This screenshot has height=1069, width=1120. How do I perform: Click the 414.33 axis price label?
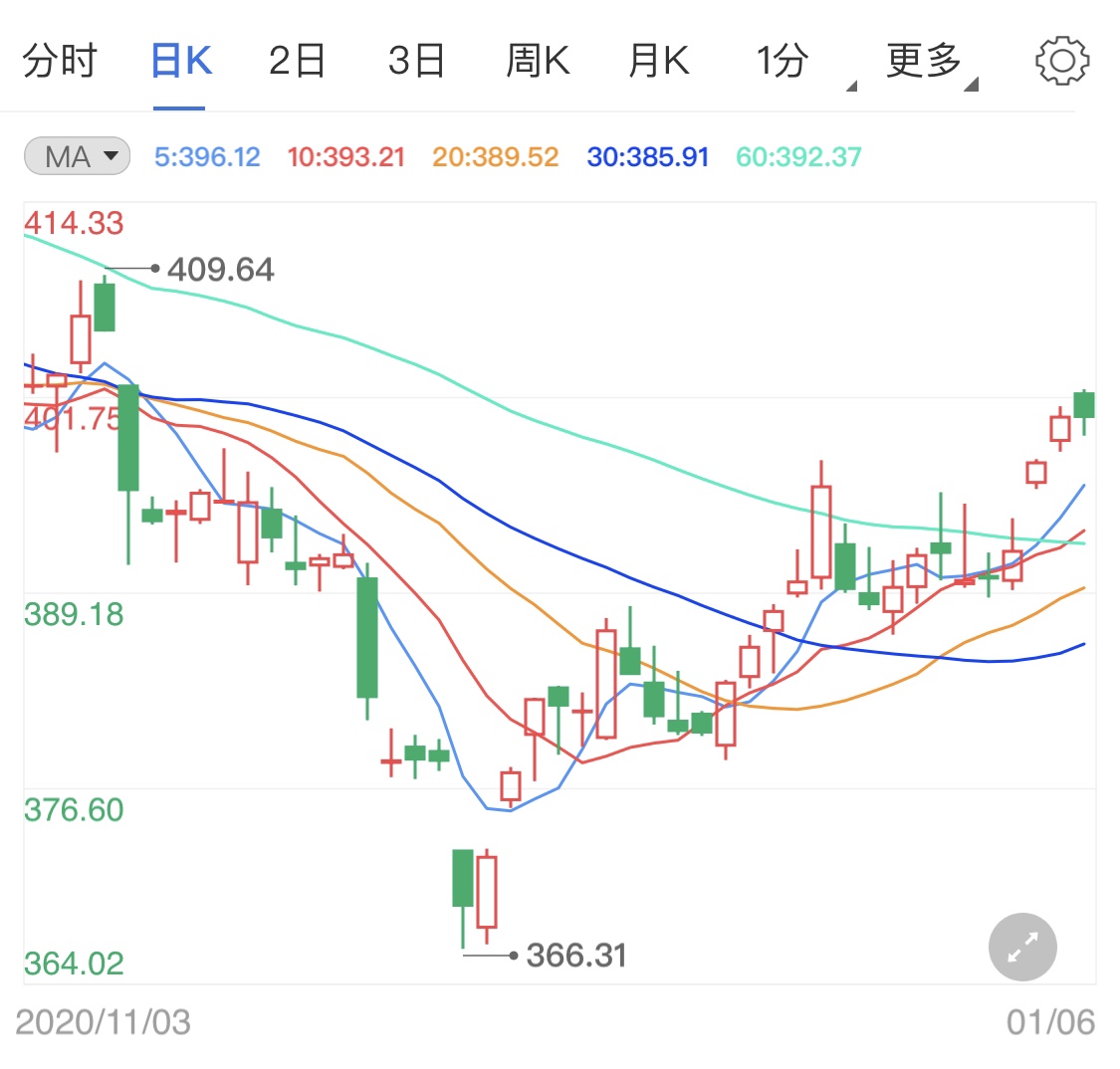(74, 224)
